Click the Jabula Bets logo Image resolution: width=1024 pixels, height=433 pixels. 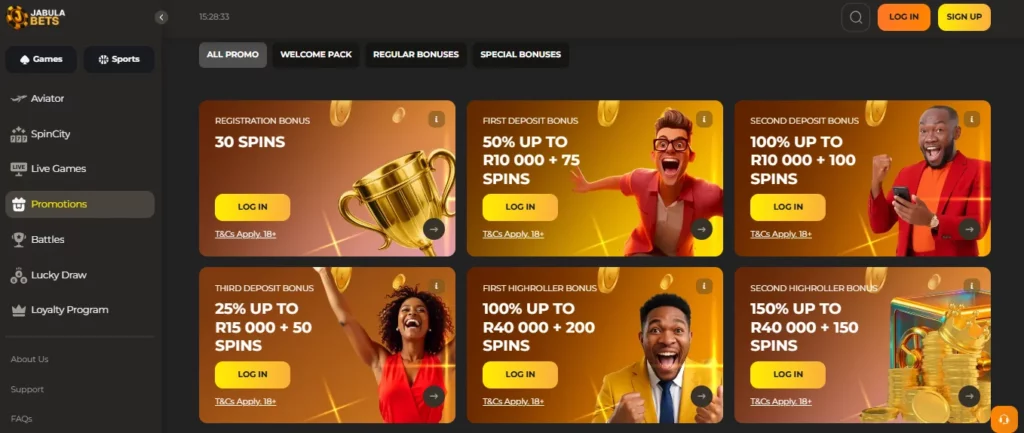click(36, 17)
